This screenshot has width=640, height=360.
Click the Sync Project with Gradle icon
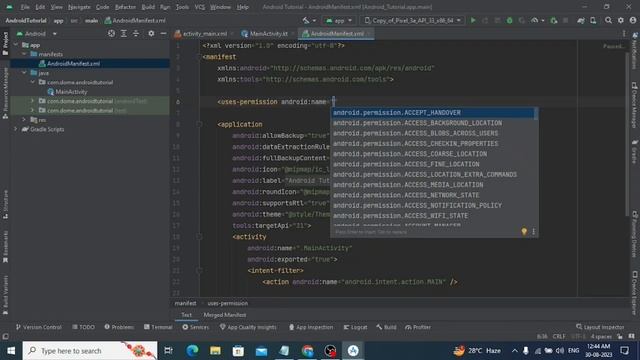pyautogui.click(x=581, y=20)
